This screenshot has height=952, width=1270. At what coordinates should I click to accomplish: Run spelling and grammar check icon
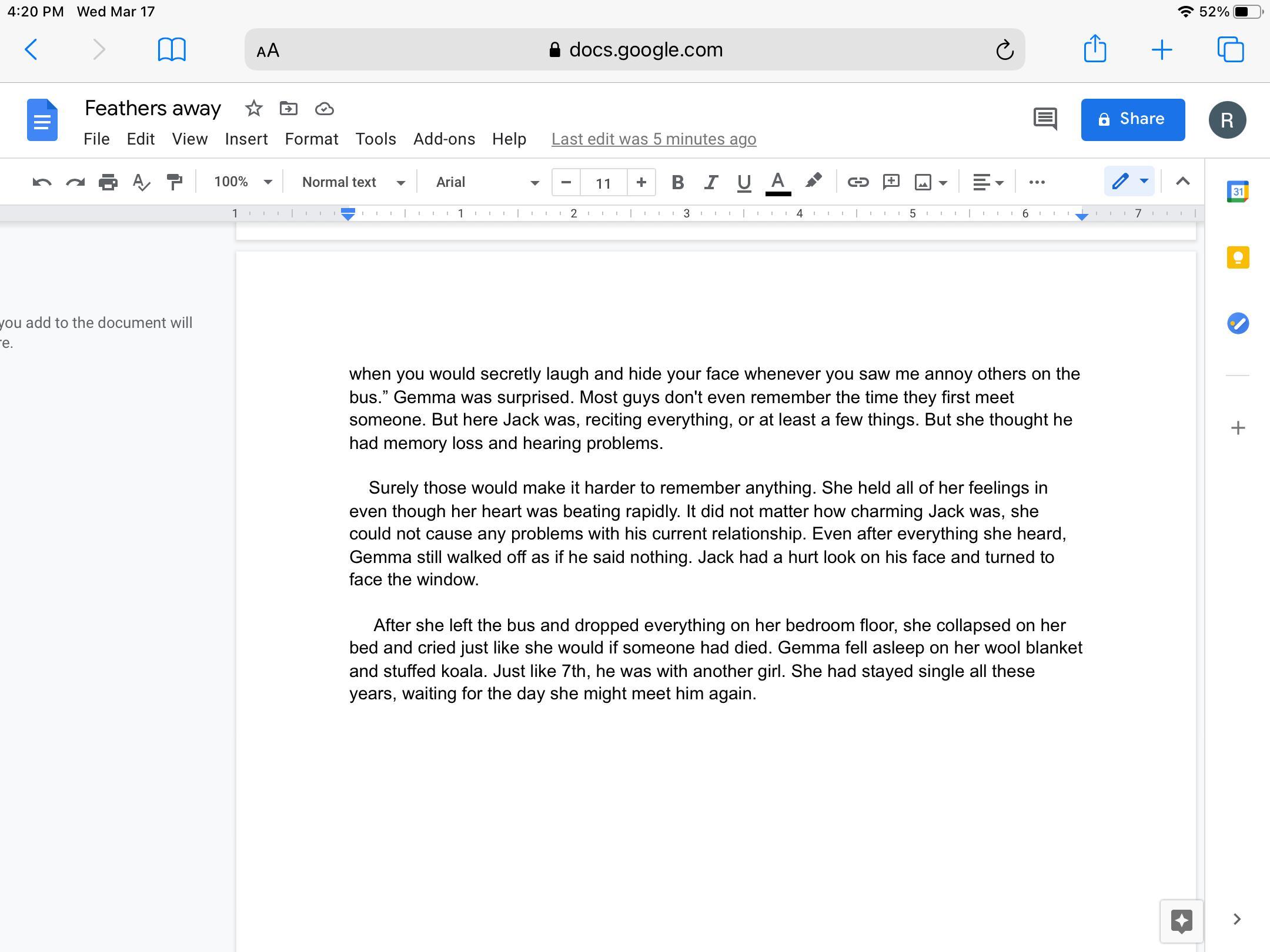click(x=141, y=182)
